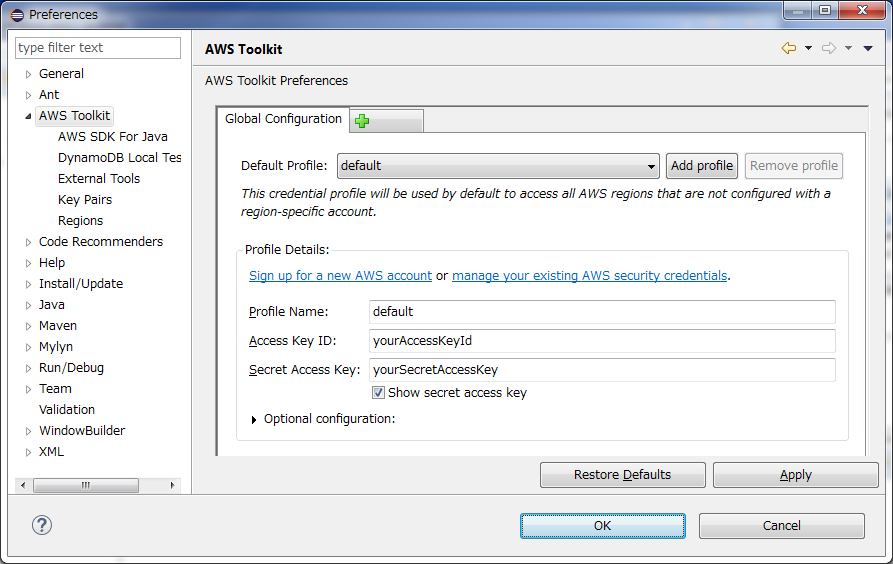
Task: Expand the Ant tree node
Action: click(28, 95)
